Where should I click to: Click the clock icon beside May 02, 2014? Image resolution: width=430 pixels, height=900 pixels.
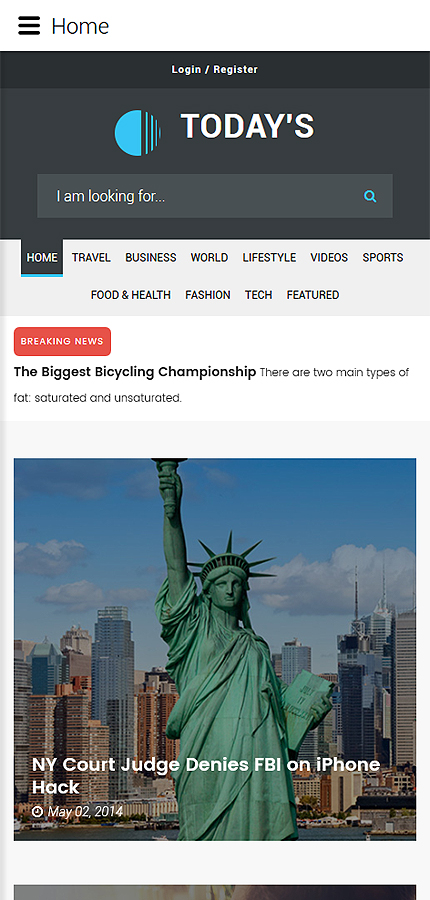(37, 812)
